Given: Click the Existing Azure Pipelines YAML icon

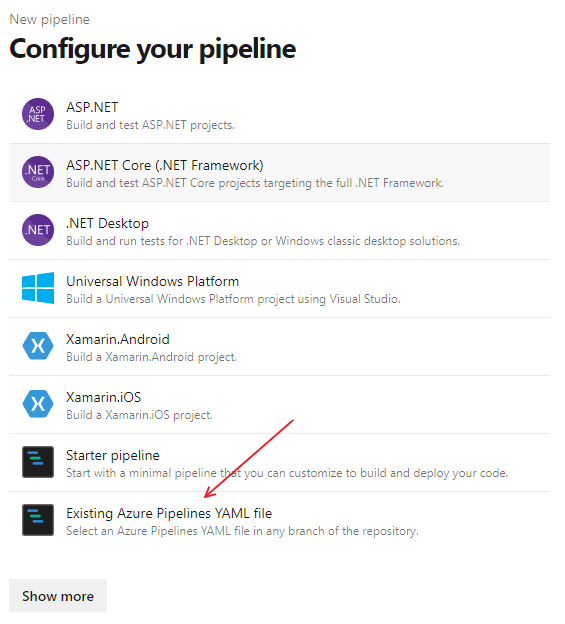Looking at the screenshot, I should coord(38,520).
